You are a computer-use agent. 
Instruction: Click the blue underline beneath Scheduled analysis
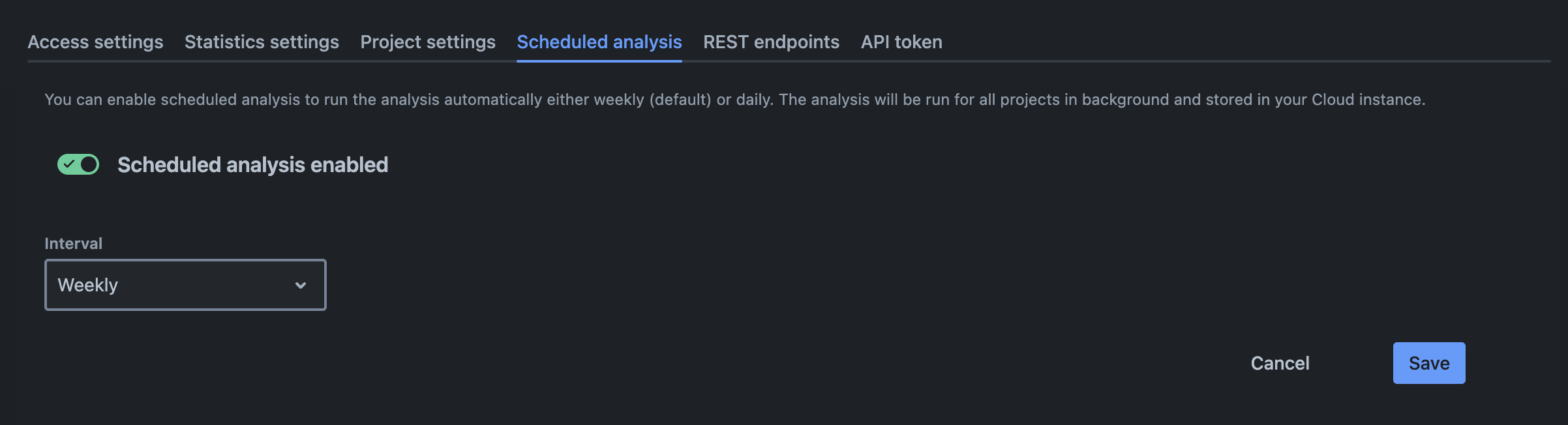[x=599, y=61]
